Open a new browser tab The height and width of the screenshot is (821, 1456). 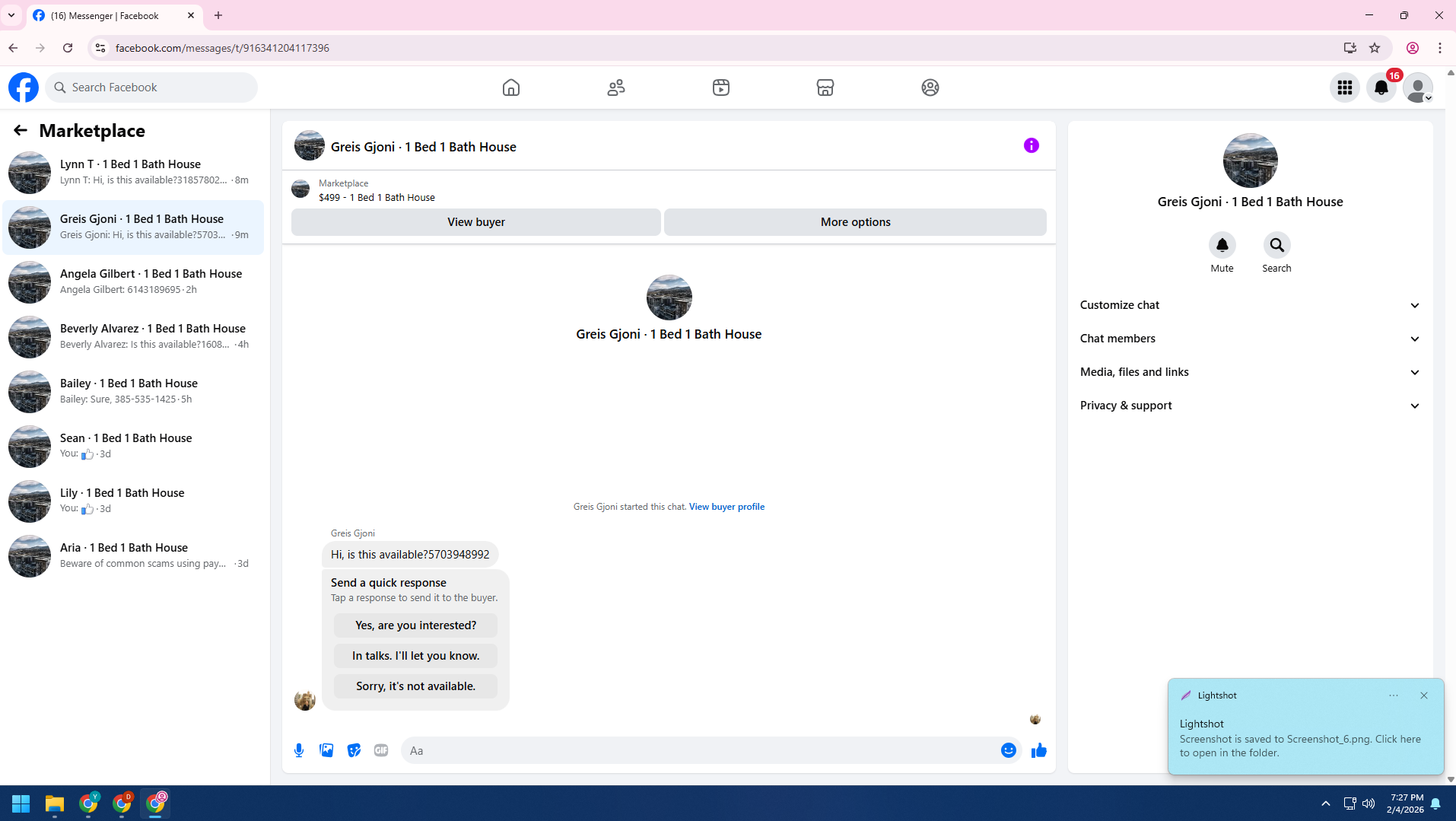tap(218, 15)
